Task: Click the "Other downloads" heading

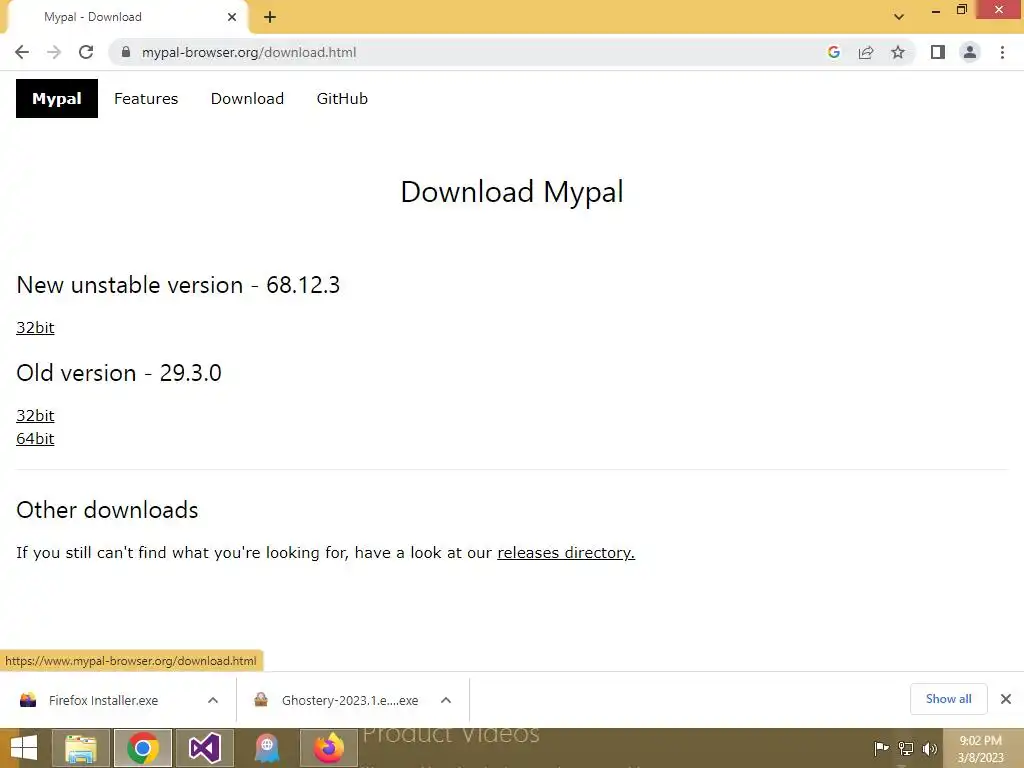Action: click(107, 510)
